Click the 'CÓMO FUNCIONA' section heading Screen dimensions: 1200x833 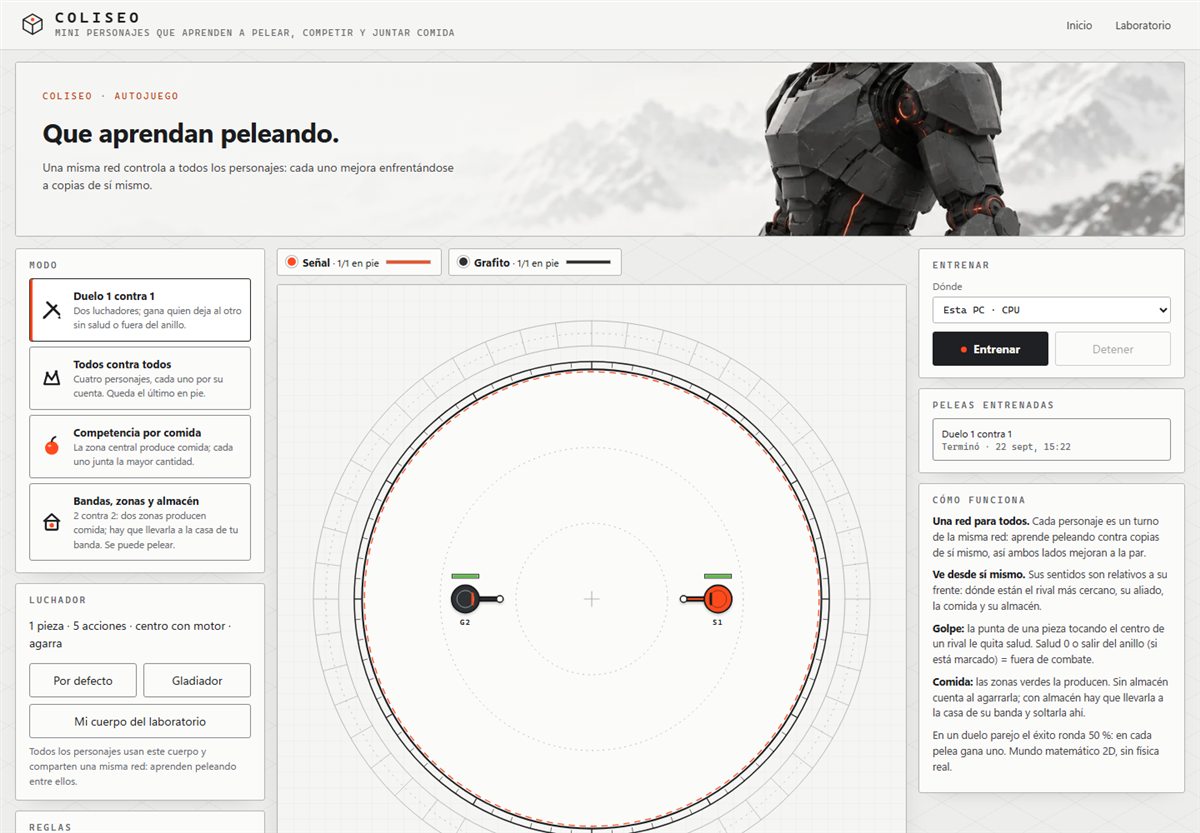click(978, 500)
